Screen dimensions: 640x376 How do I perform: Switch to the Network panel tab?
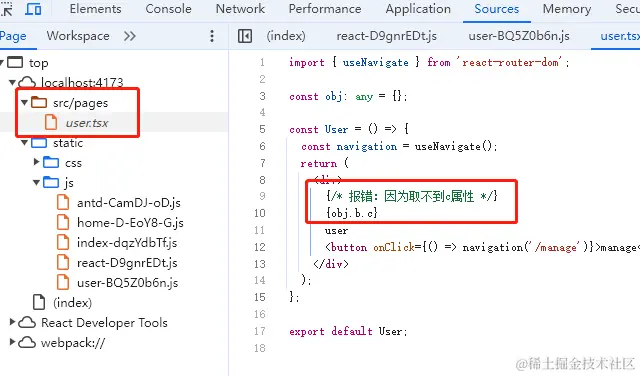coord(240,9)
